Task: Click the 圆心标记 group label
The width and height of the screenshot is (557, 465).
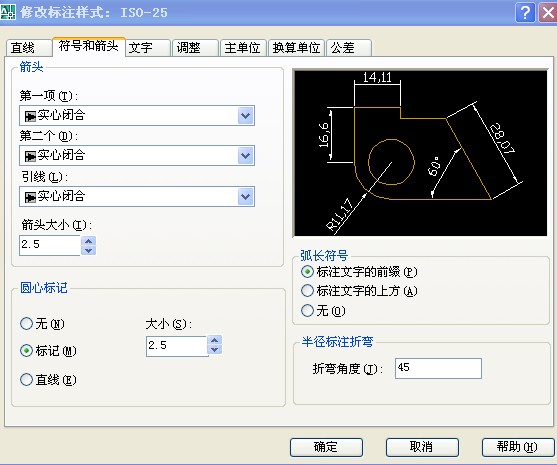Action: pos(44,287)
